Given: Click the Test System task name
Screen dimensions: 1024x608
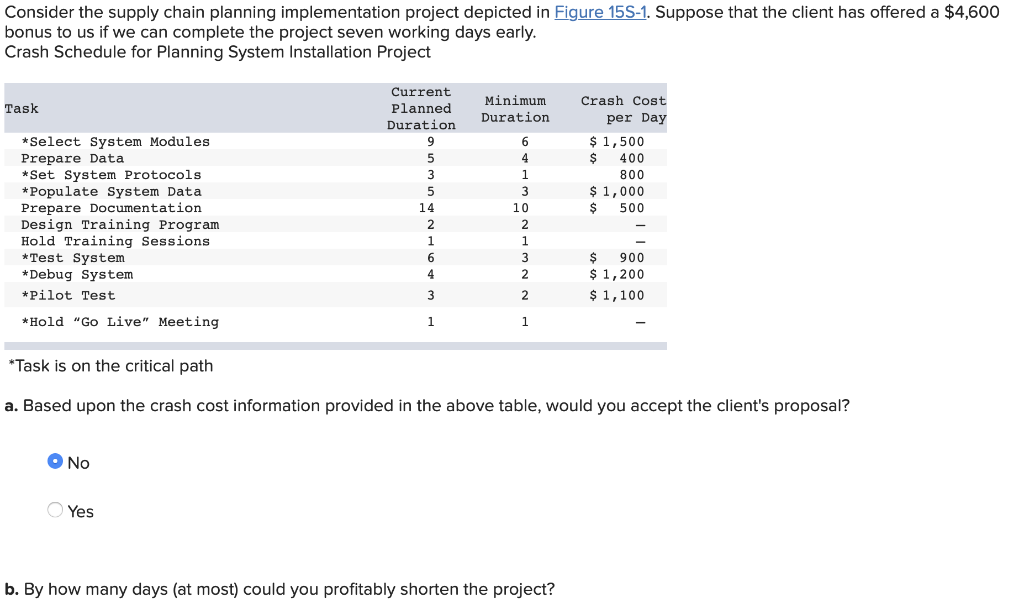Looking at the screenshot, I should (72, 258).
